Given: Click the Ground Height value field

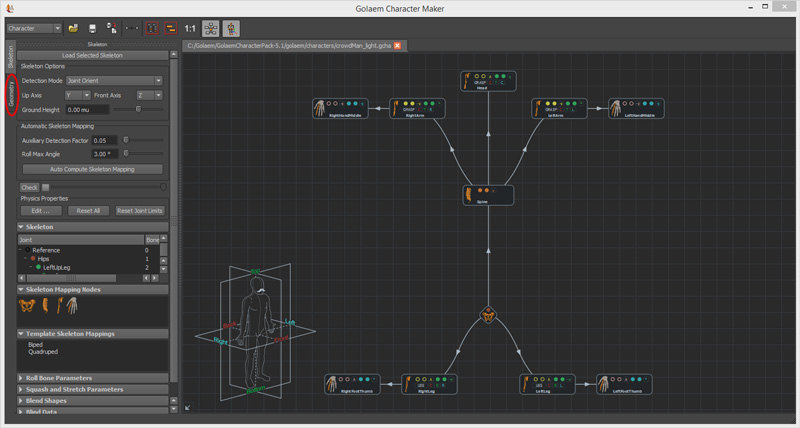Looking at the screenshot, I should (x=87, y=110).
